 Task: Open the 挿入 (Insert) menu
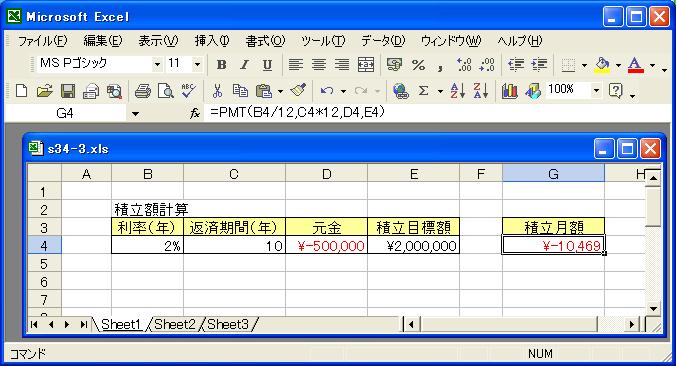212,41
